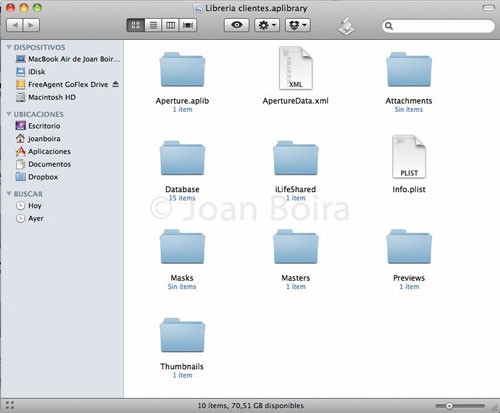Click the sidebar grid button in status bar
This screenshot has width=500, height=413.
[10, 405]
